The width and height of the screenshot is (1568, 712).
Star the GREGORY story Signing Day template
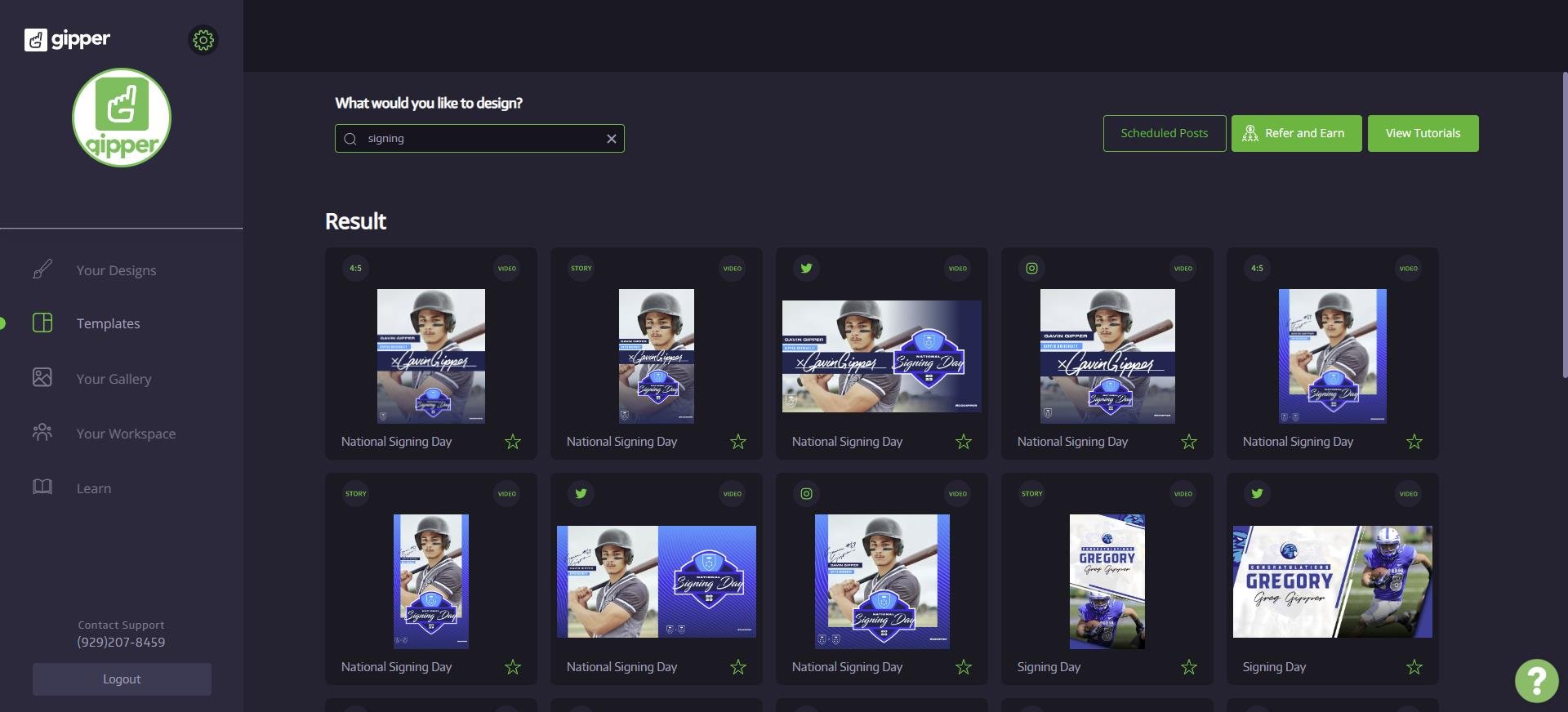1188,667
